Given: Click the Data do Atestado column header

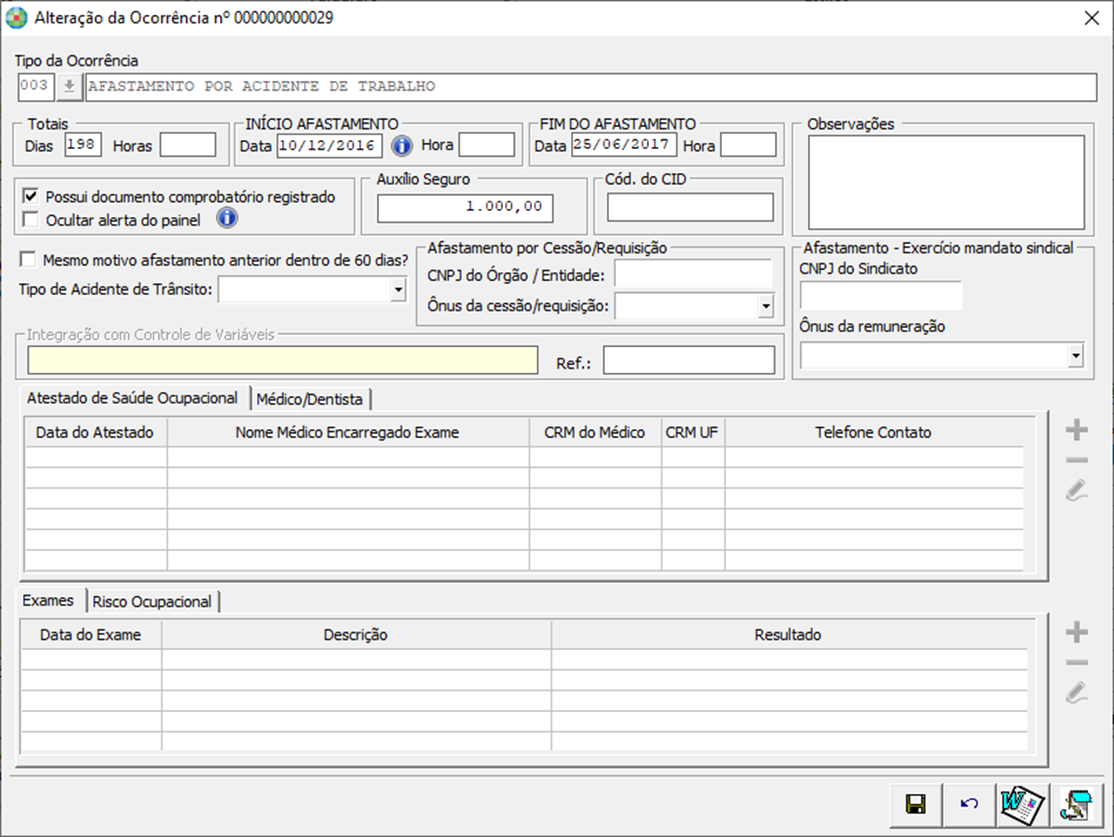Looking at the screenshot, I should coord(95,432).
